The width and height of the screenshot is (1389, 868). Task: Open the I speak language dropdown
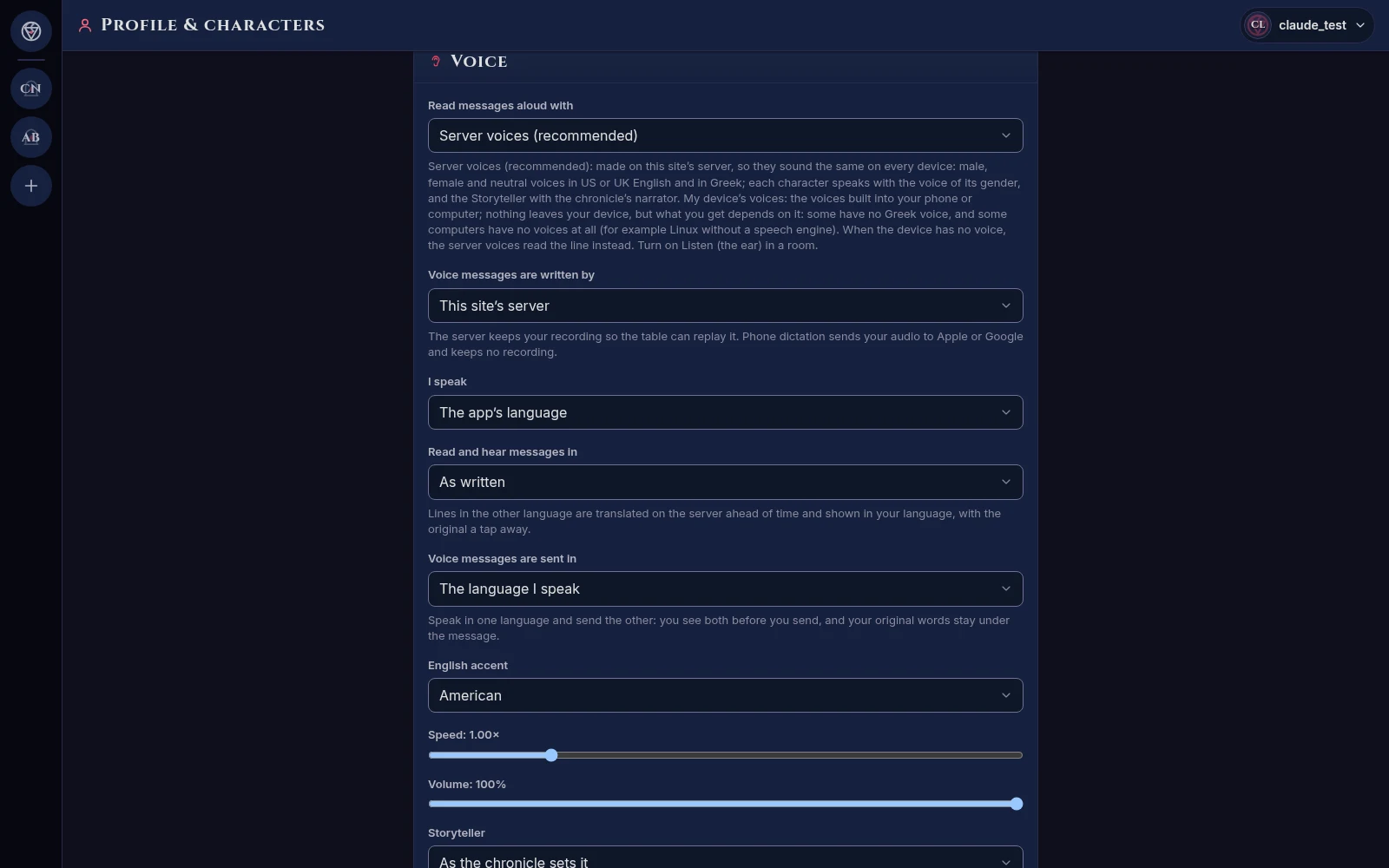[725, 412]
